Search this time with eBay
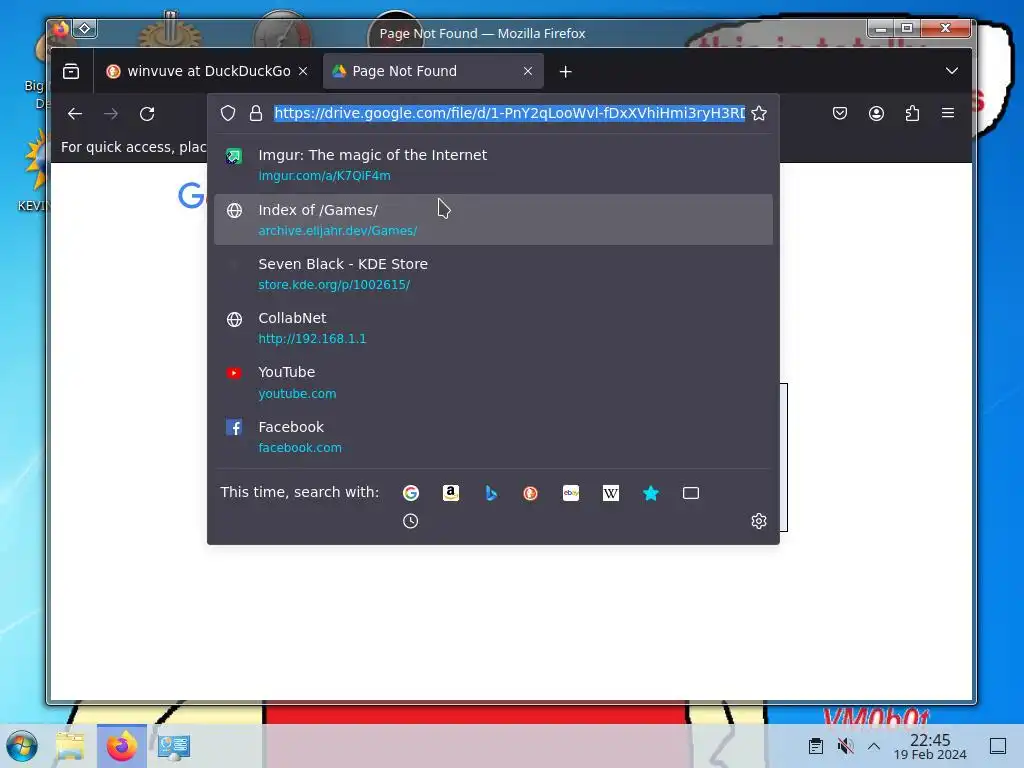The width and height of the screenshot is (1024, 768). (x=571, y=493)
